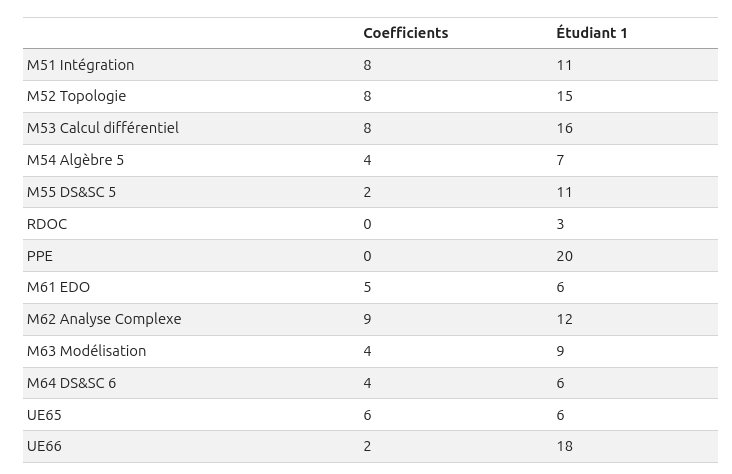Click the M62 Analyse Complexe label
This screenshot has width=732, height=474.
coord(104,319)
